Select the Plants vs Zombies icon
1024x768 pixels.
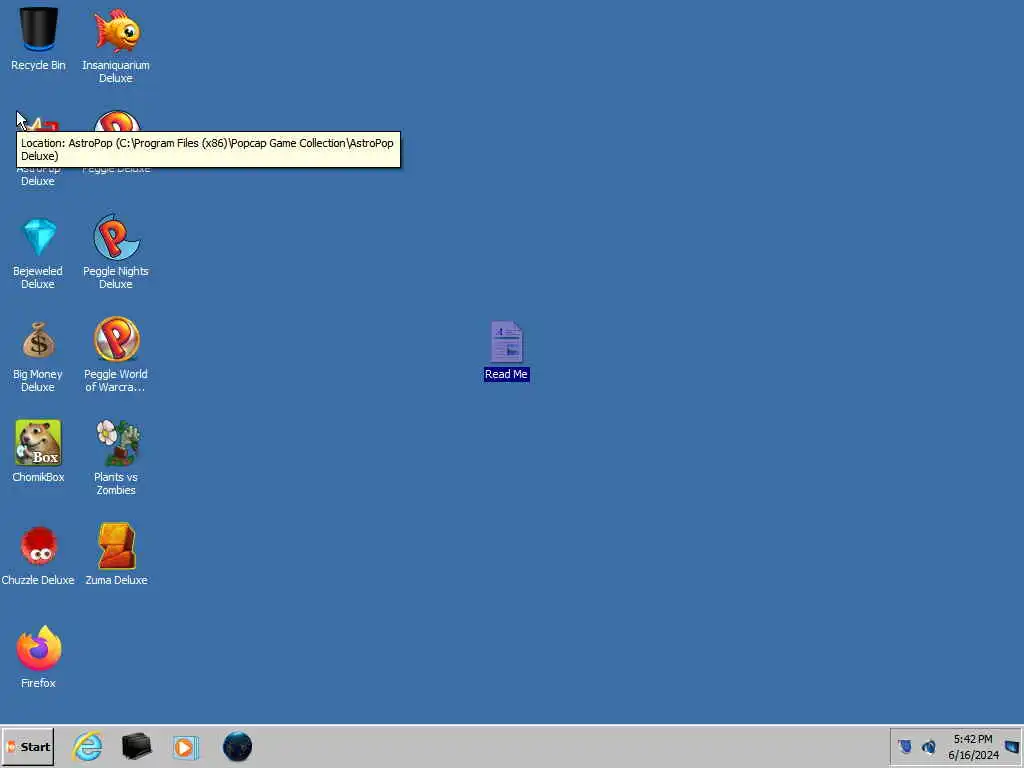click(x=118, y=442)
